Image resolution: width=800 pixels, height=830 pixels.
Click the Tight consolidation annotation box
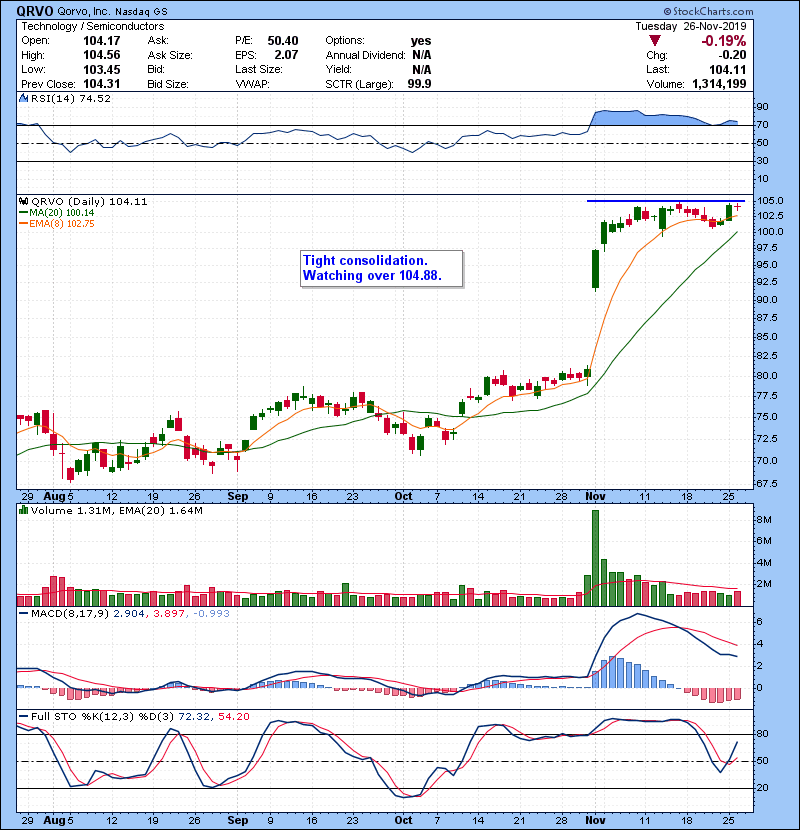click(x=381, y=268)
